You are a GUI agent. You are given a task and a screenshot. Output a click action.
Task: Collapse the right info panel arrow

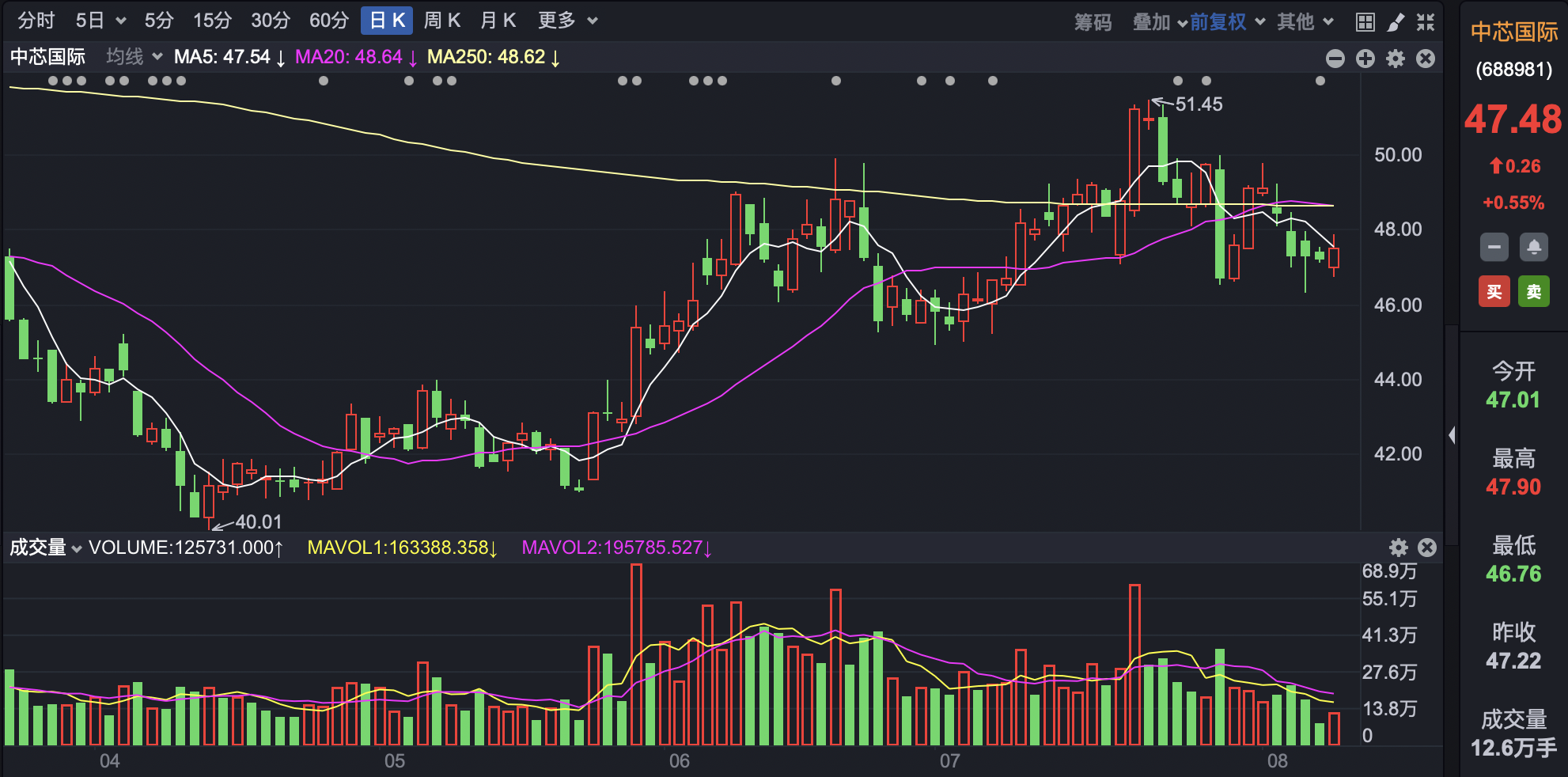pyautogui.click(x=1452, y=435)
